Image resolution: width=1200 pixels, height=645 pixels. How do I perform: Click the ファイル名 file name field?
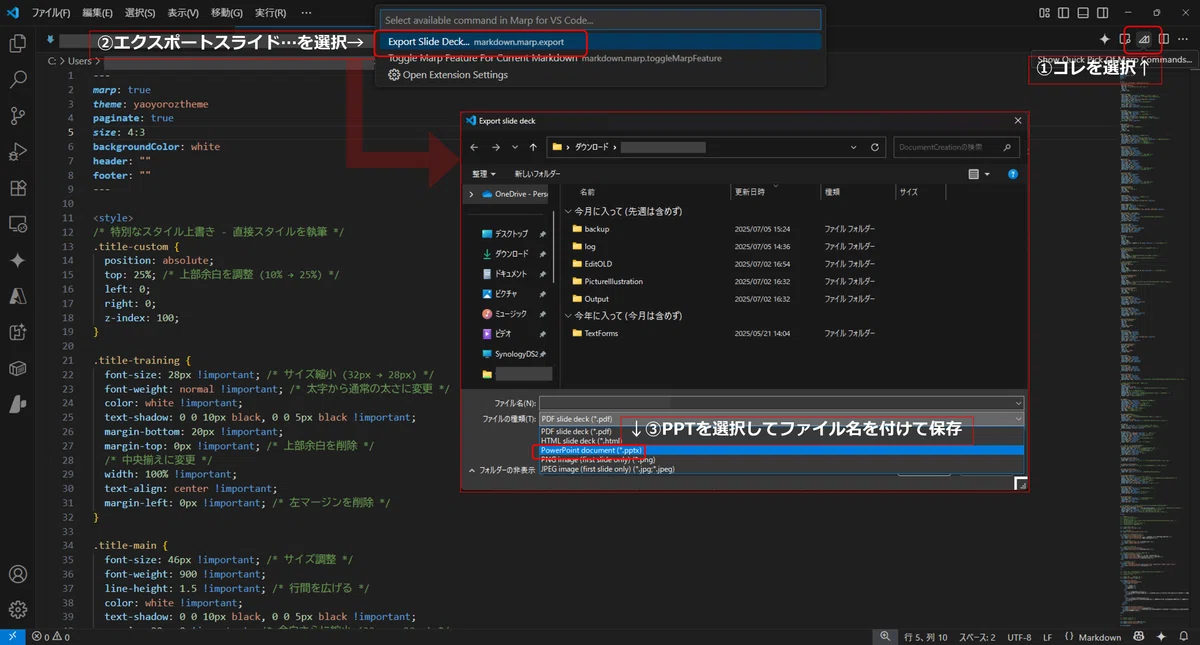coord(781,402)
